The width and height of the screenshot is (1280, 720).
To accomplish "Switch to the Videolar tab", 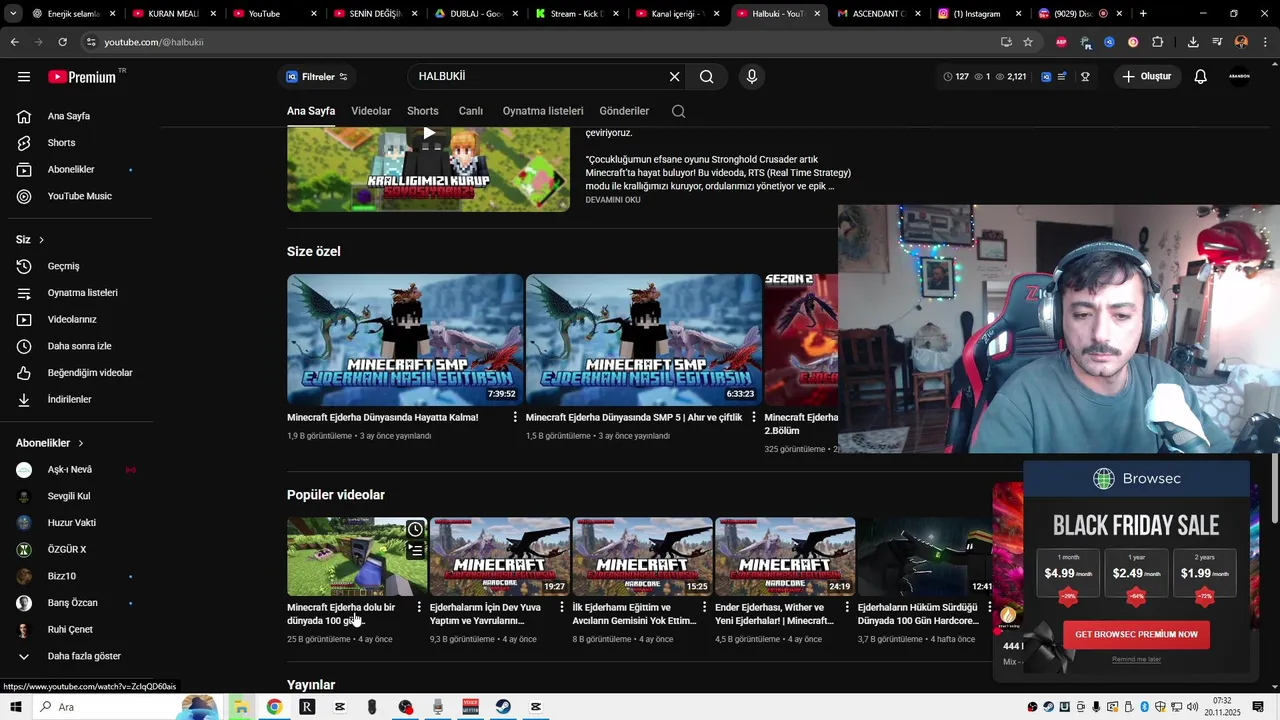I will tap(371, 111).
